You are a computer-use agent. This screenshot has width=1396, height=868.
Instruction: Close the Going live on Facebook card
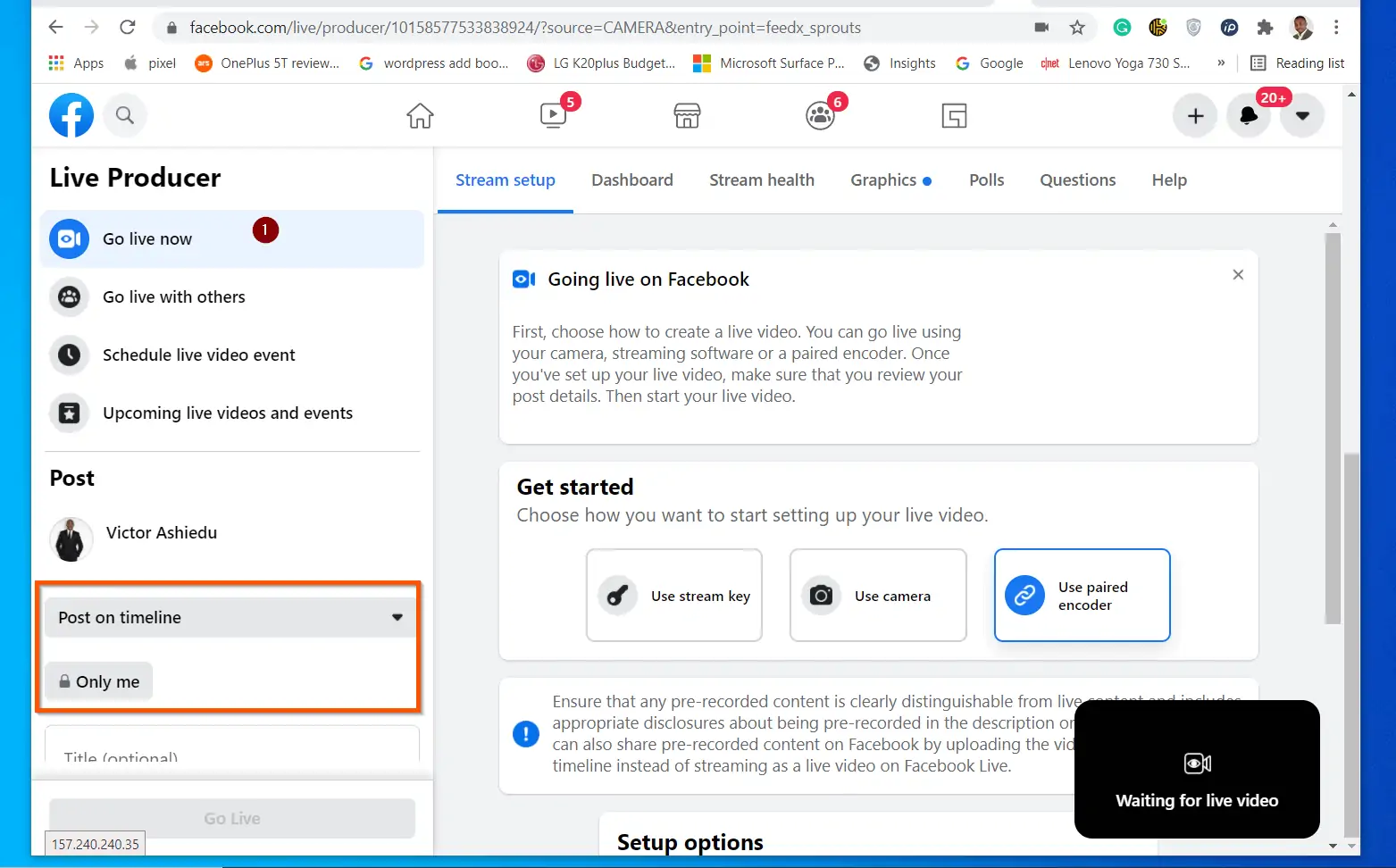(x=1238, y=275)
